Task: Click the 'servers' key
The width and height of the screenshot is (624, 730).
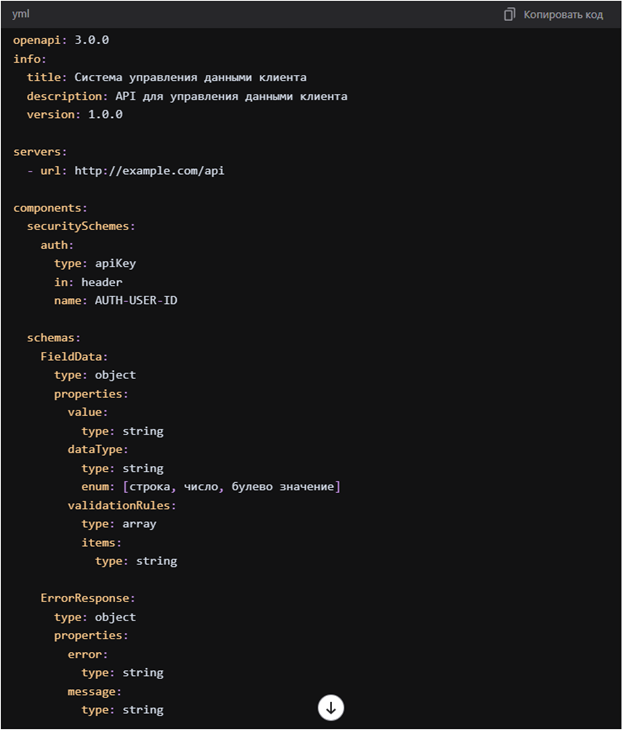Action: (x=37, y=152)
